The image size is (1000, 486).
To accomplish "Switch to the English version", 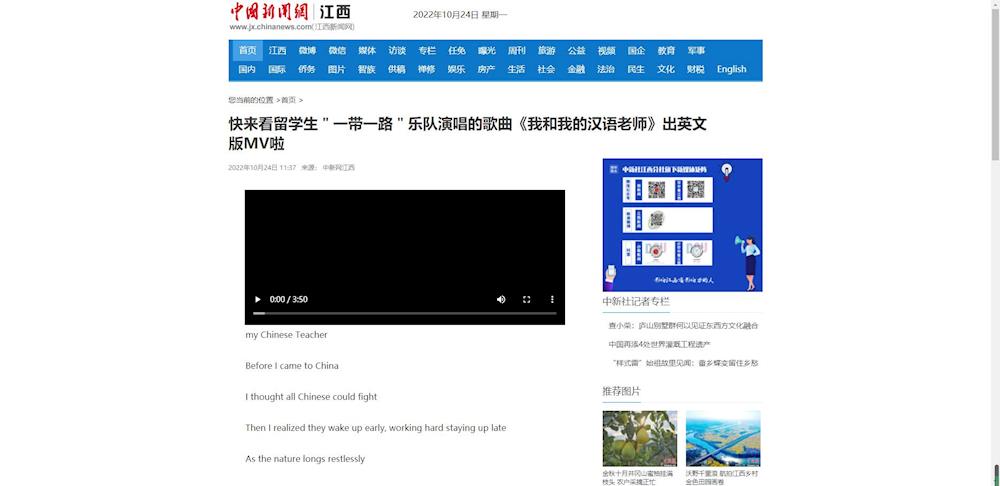I will point(731,70).
